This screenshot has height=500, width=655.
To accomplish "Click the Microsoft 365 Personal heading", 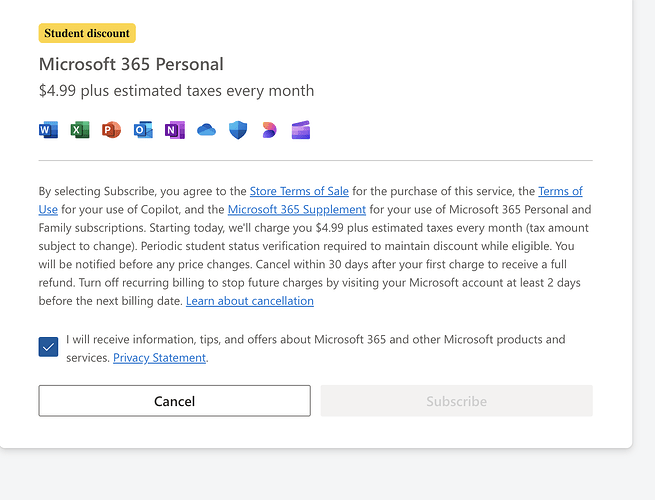I will 131,64.
